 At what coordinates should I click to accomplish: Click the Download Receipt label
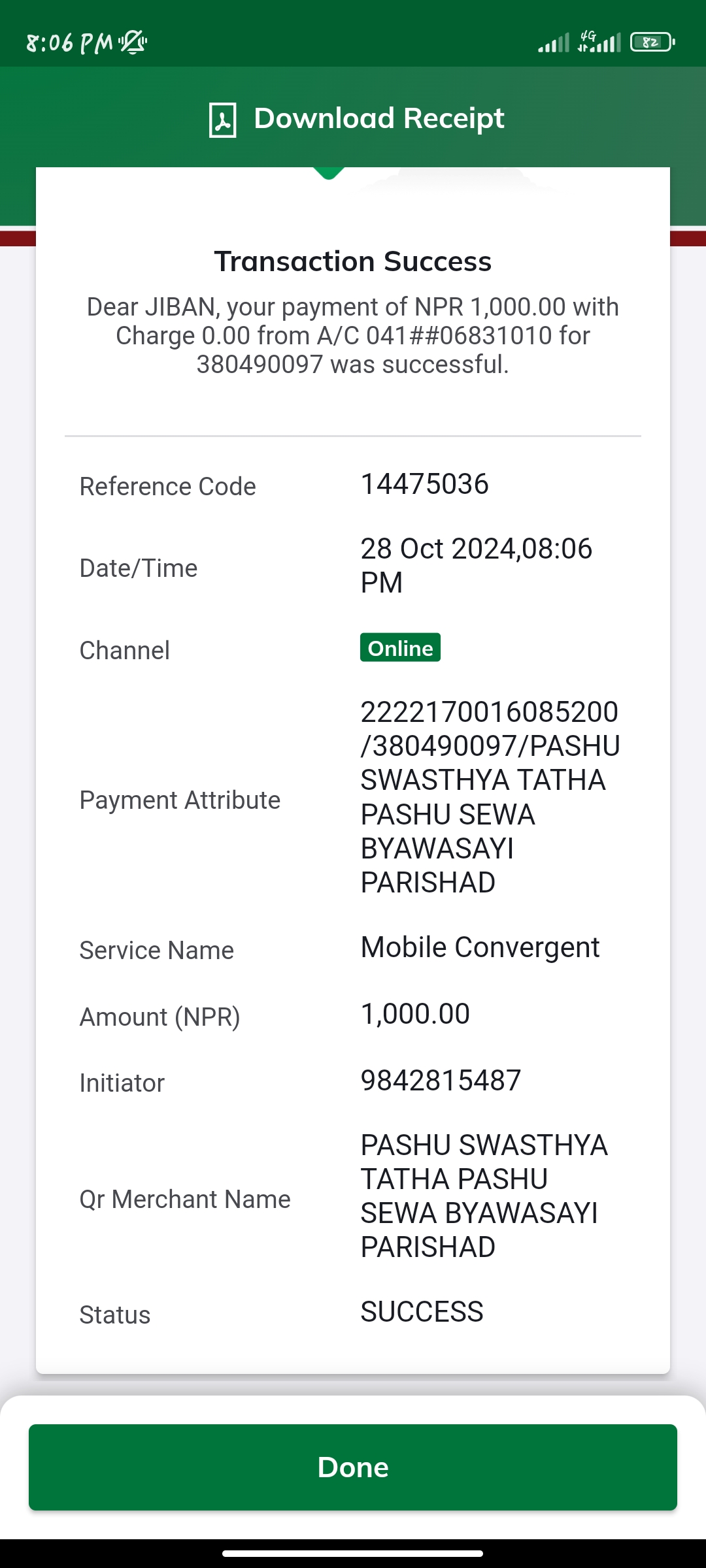tap(378, 118)
